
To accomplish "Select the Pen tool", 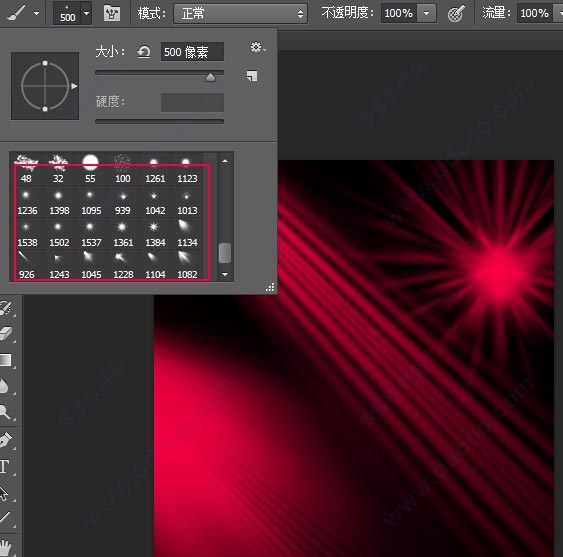I will [x=5, y=440].
